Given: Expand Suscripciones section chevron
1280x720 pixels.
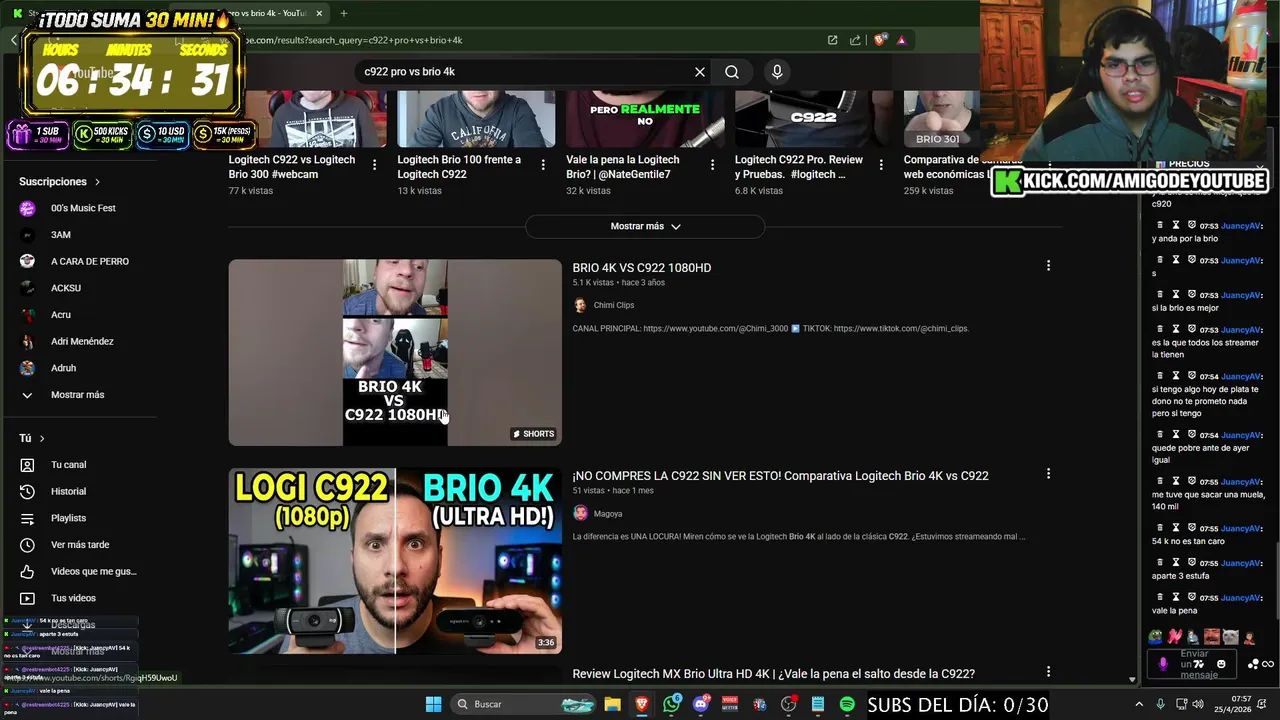Looking at the screenshot, I should (97, 182).
